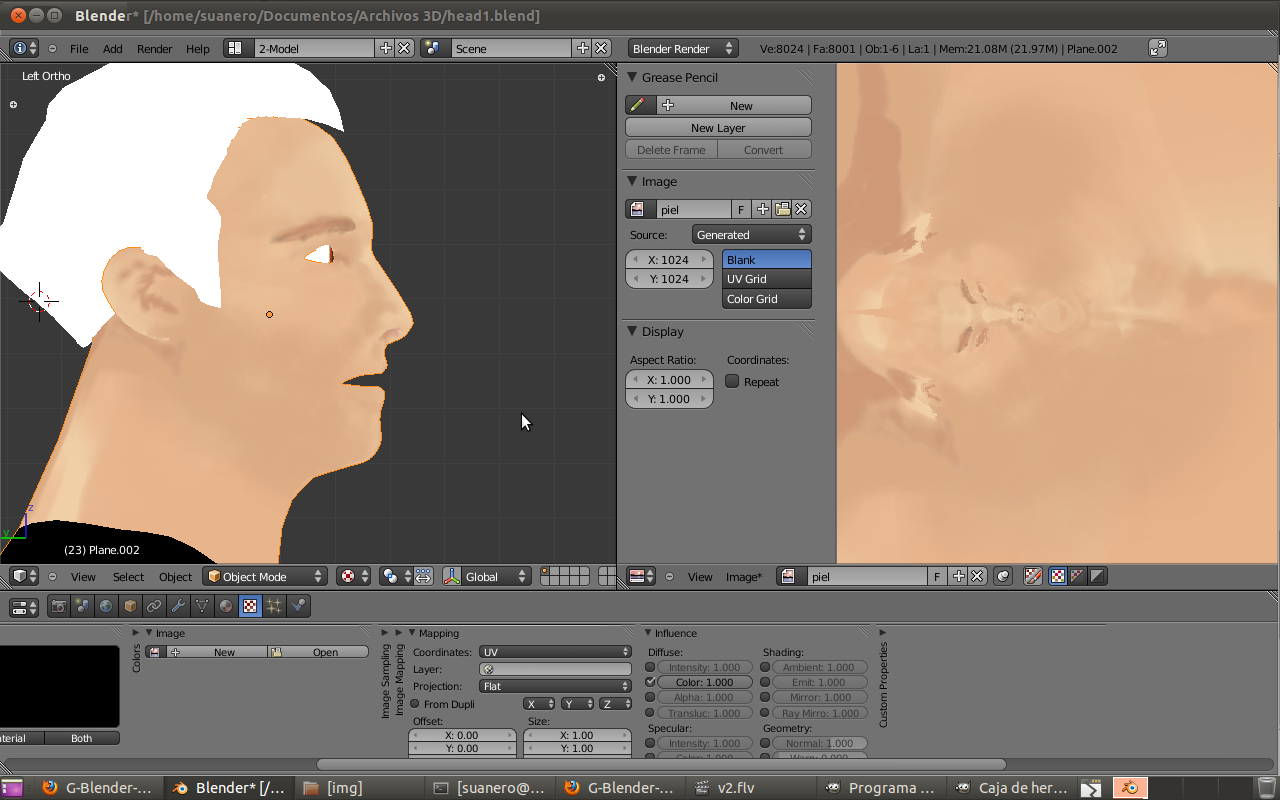Viewport: 1280px width, 800px height.
Task: Click the Object Constraints chain icon
Action: click(154, 606)
